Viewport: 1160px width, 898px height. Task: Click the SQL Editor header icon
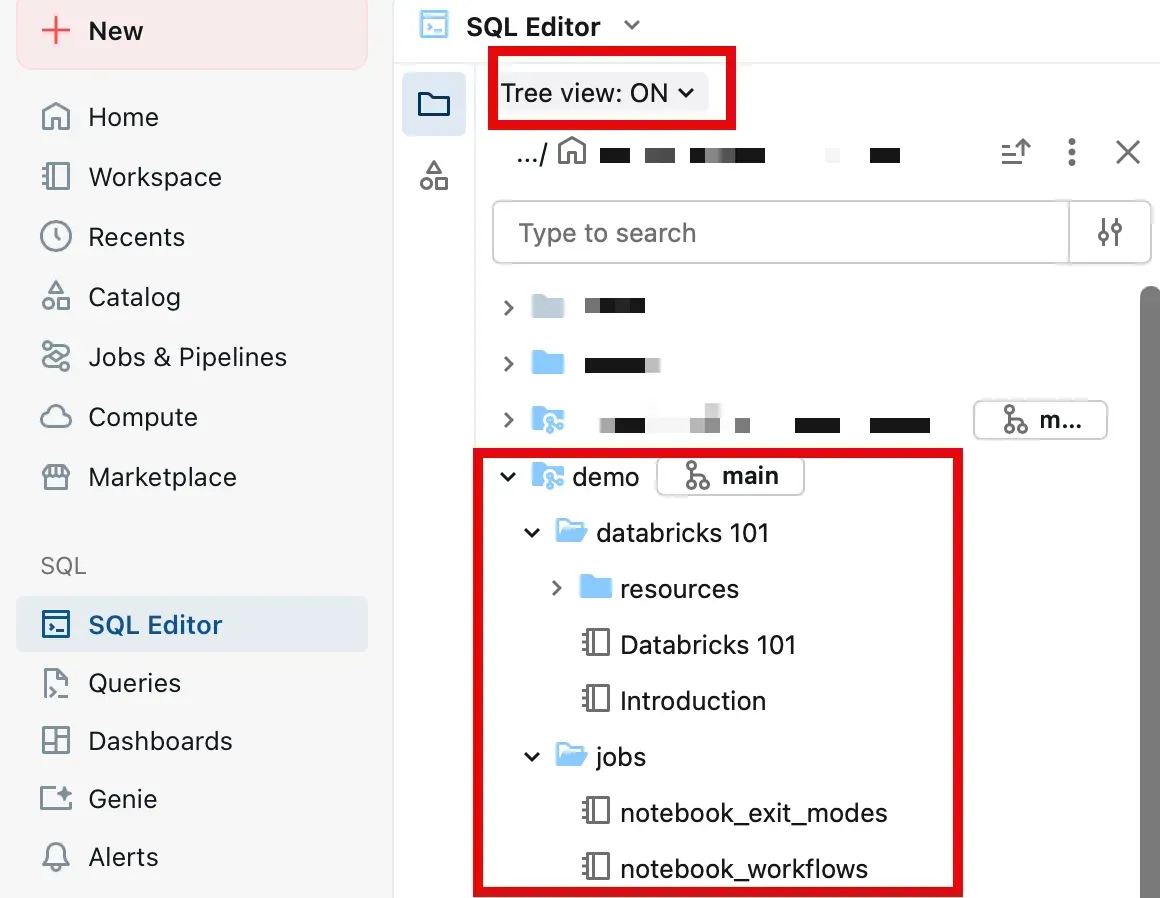pos(434,24)
